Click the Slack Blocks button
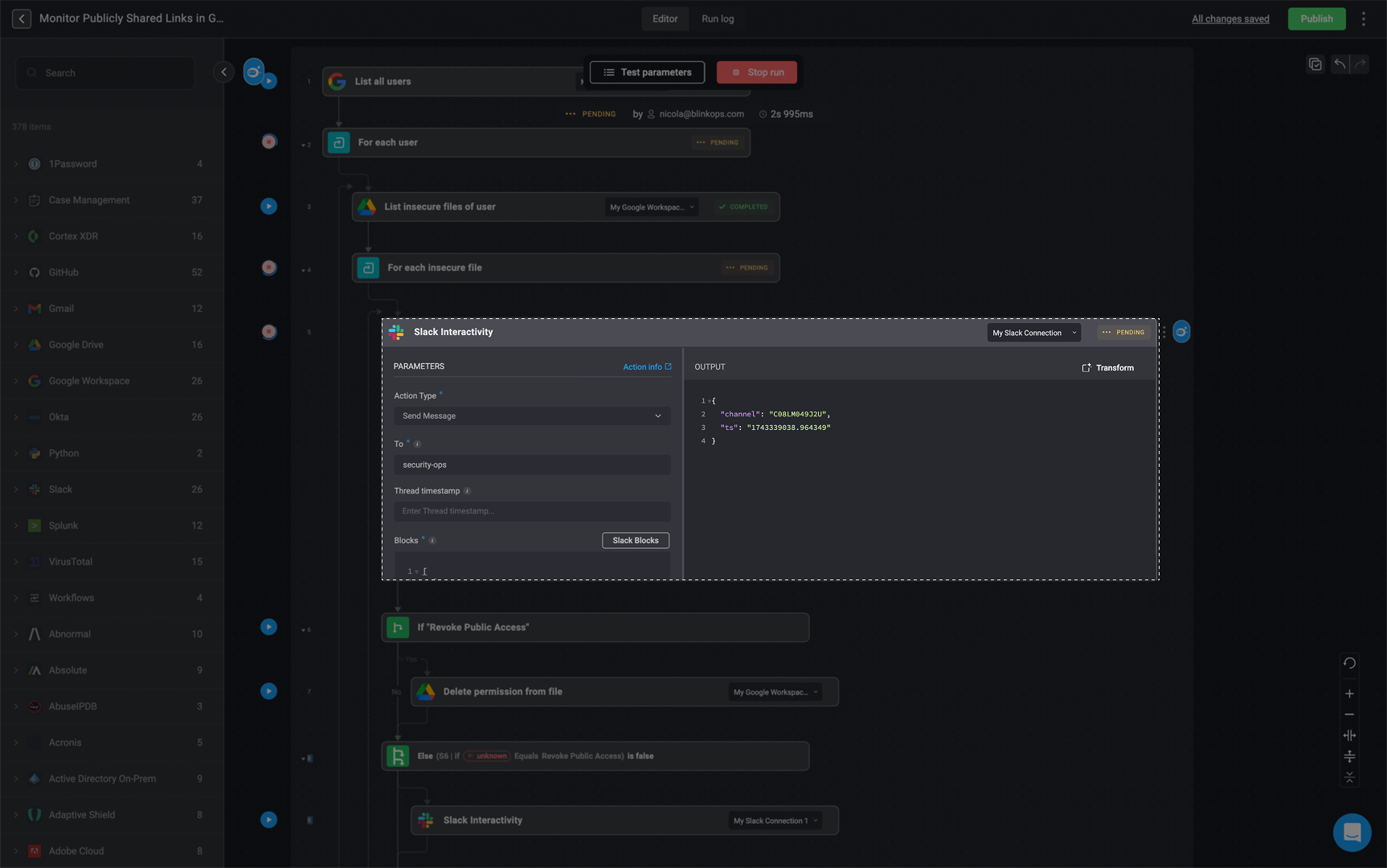1387x868 pixels. pyautogui.click(x=636, y=540)
